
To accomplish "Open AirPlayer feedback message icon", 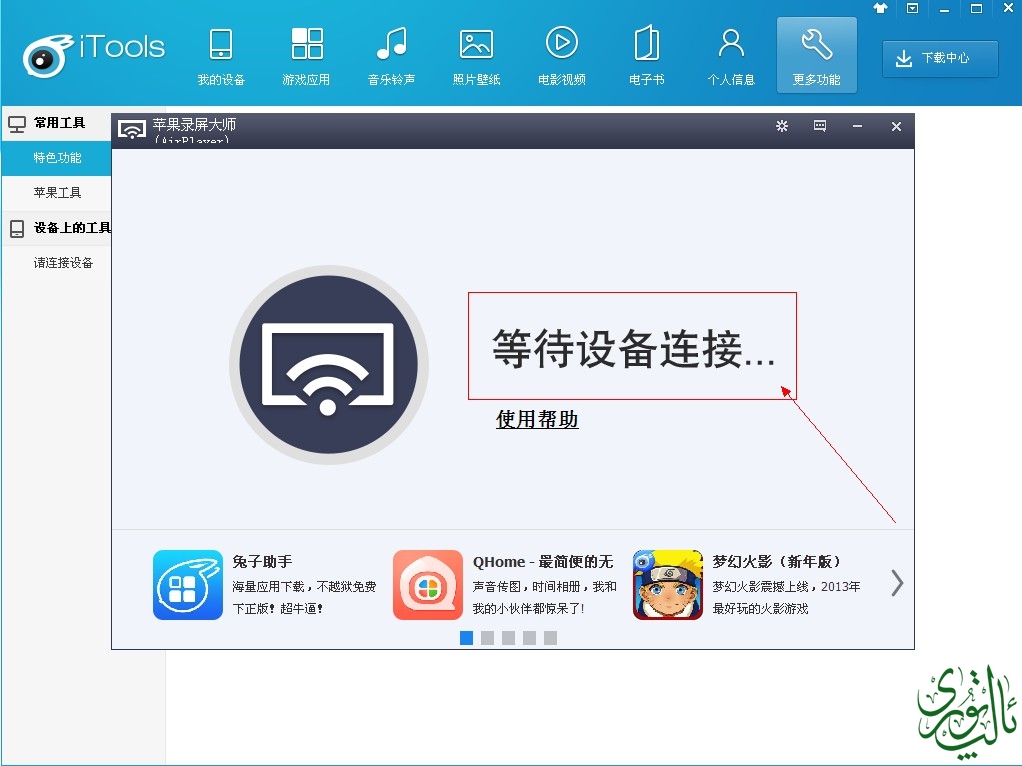I will tap(820, 126).
